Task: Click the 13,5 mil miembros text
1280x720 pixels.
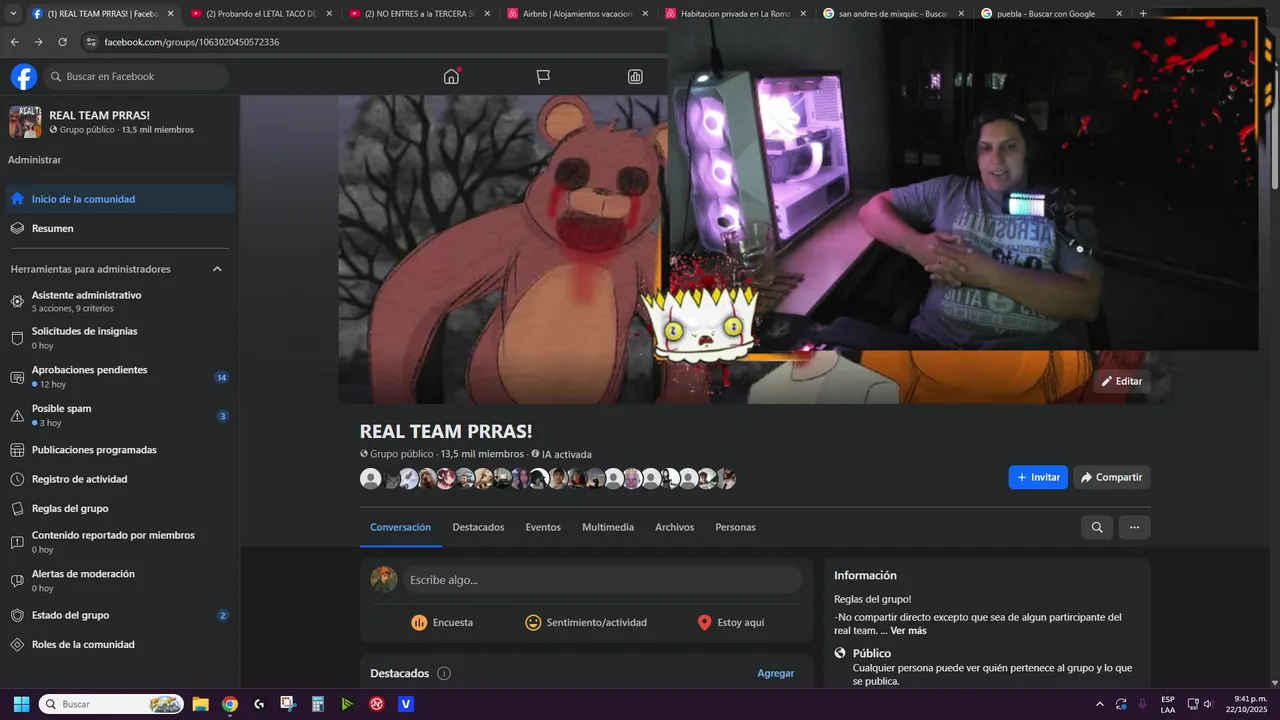Action: [x=482, y=454]
